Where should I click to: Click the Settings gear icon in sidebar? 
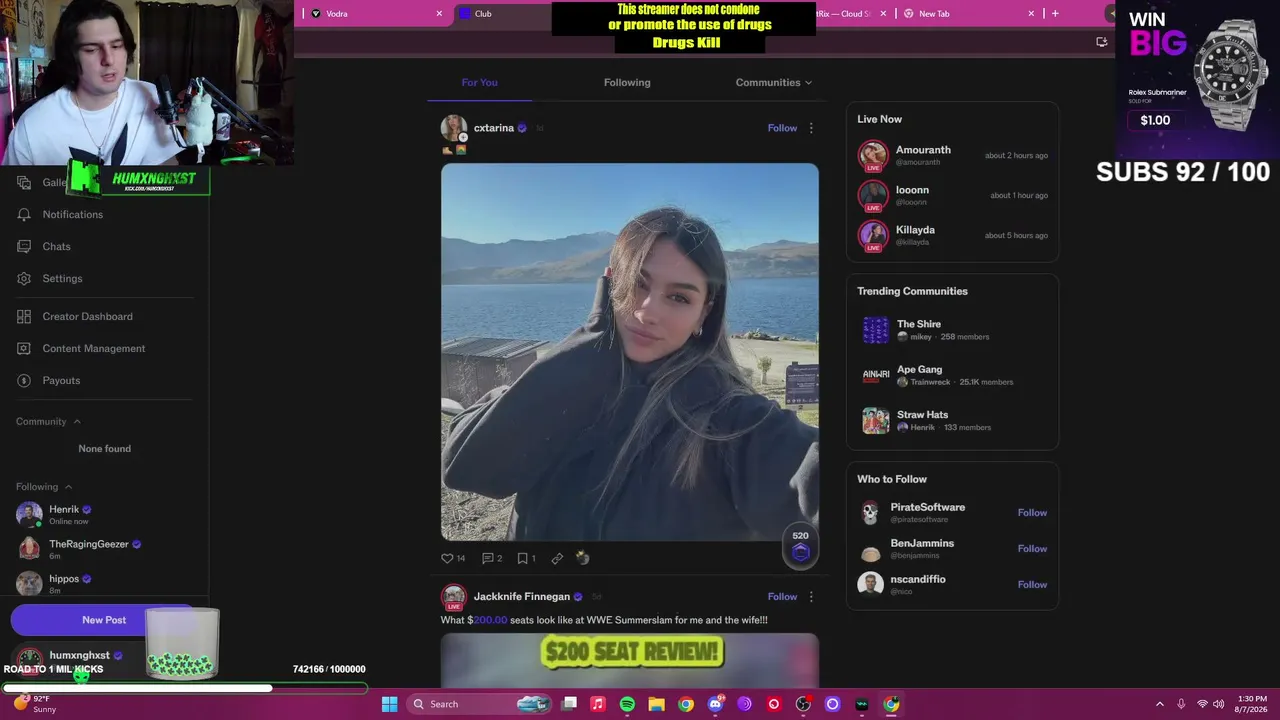[x=24, y=278]
